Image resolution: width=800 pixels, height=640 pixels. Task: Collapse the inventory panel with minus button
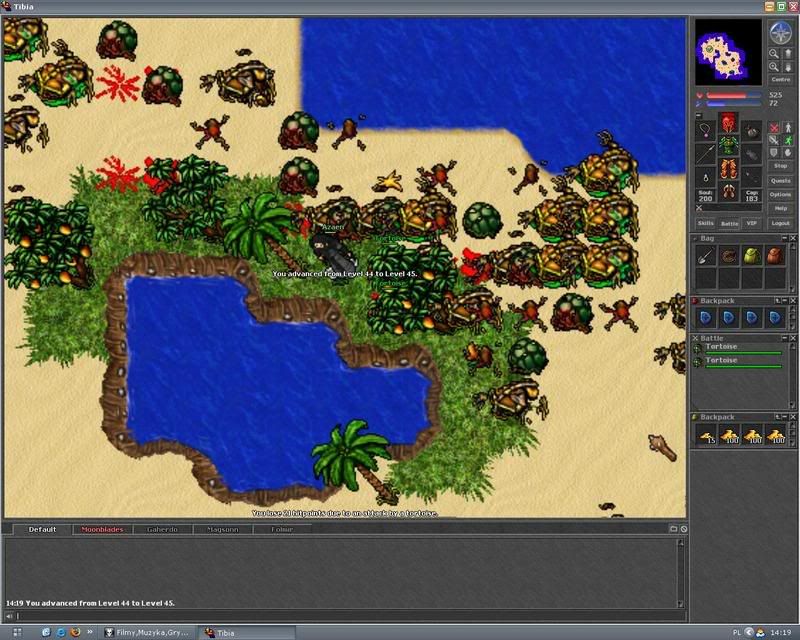[x=699, y=116]
